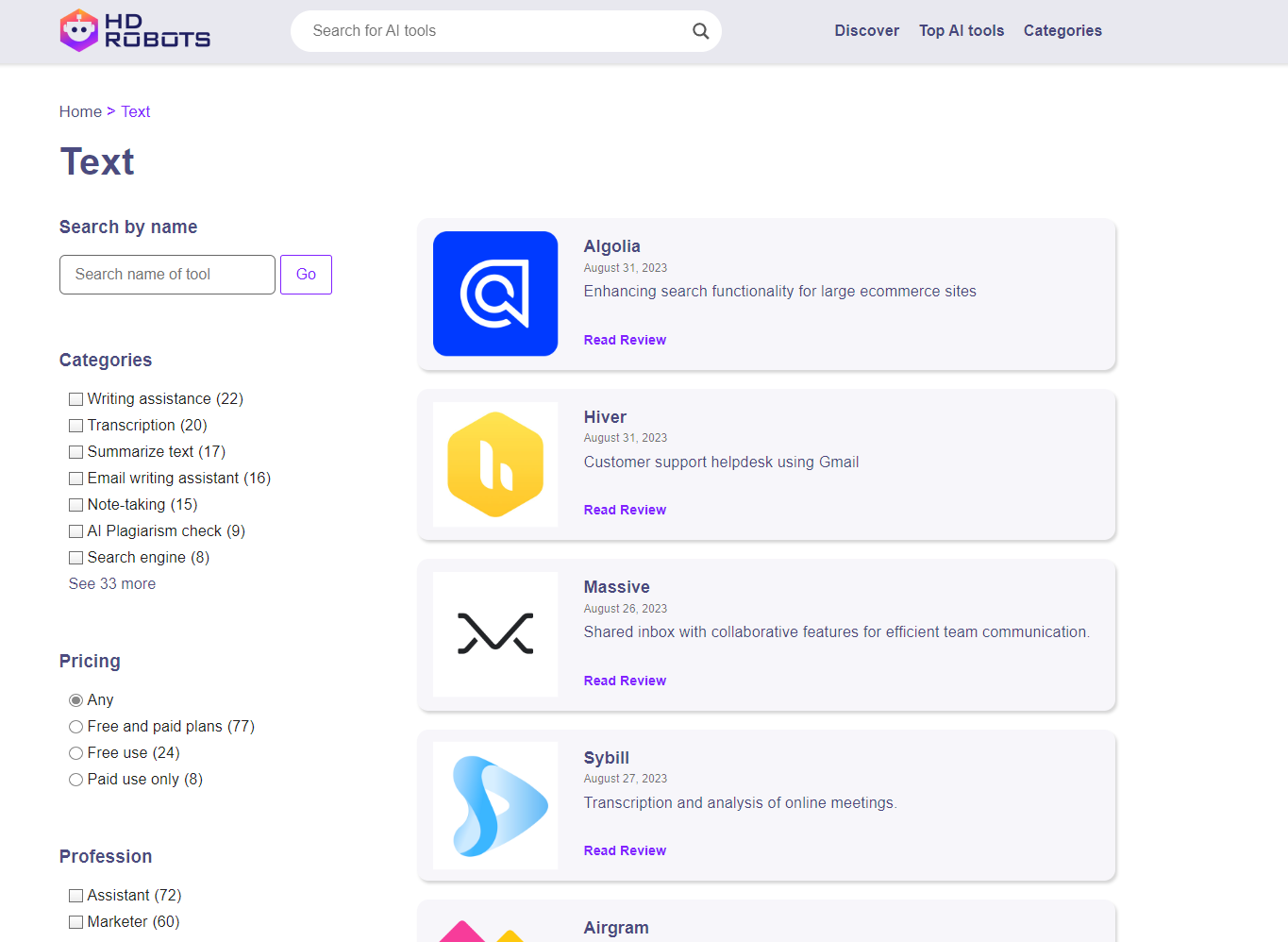The height and width of the screenshot is (942, 1288).
Task: Open the Discover menu item
Action: coord(866,31)
